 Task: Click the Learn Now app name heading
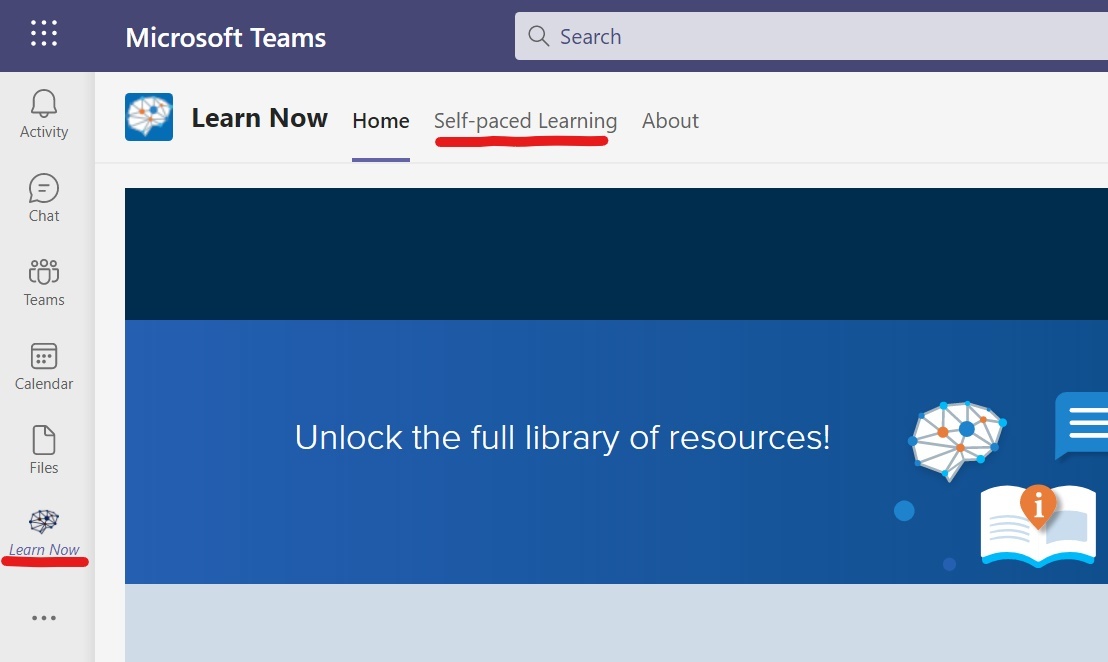pos(260,118)
